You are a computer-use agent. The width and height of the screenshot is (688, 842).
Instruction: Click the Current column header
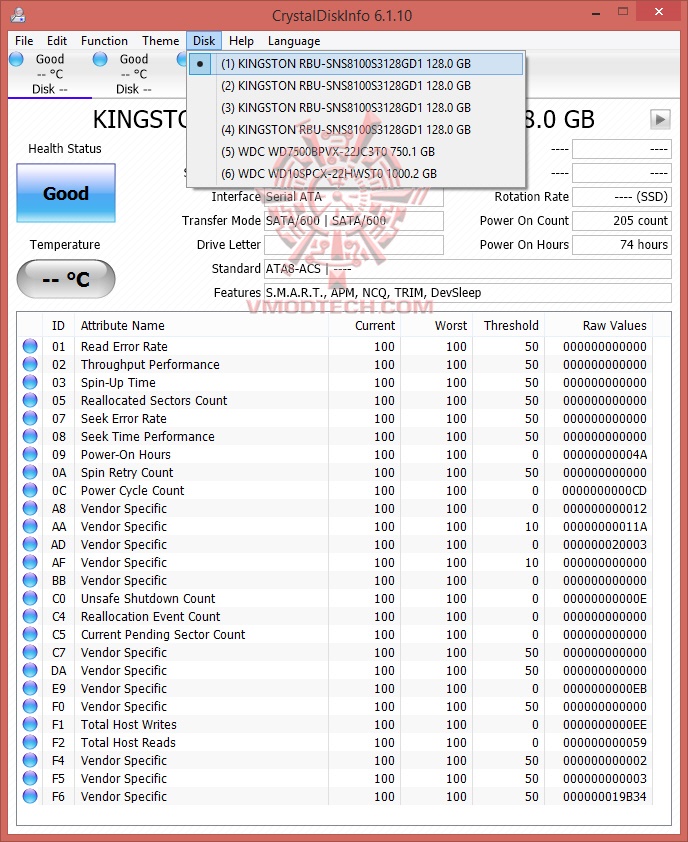point(364,325)
